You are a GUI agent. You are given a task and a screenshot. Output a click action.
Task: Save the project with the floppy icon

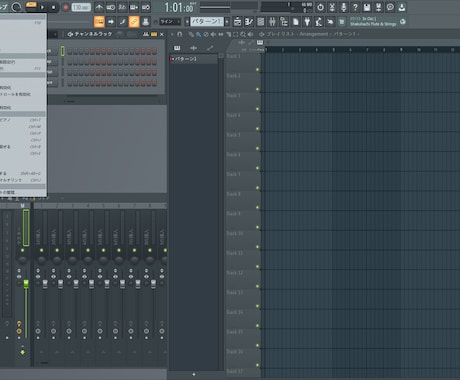(x=367, y=7)
